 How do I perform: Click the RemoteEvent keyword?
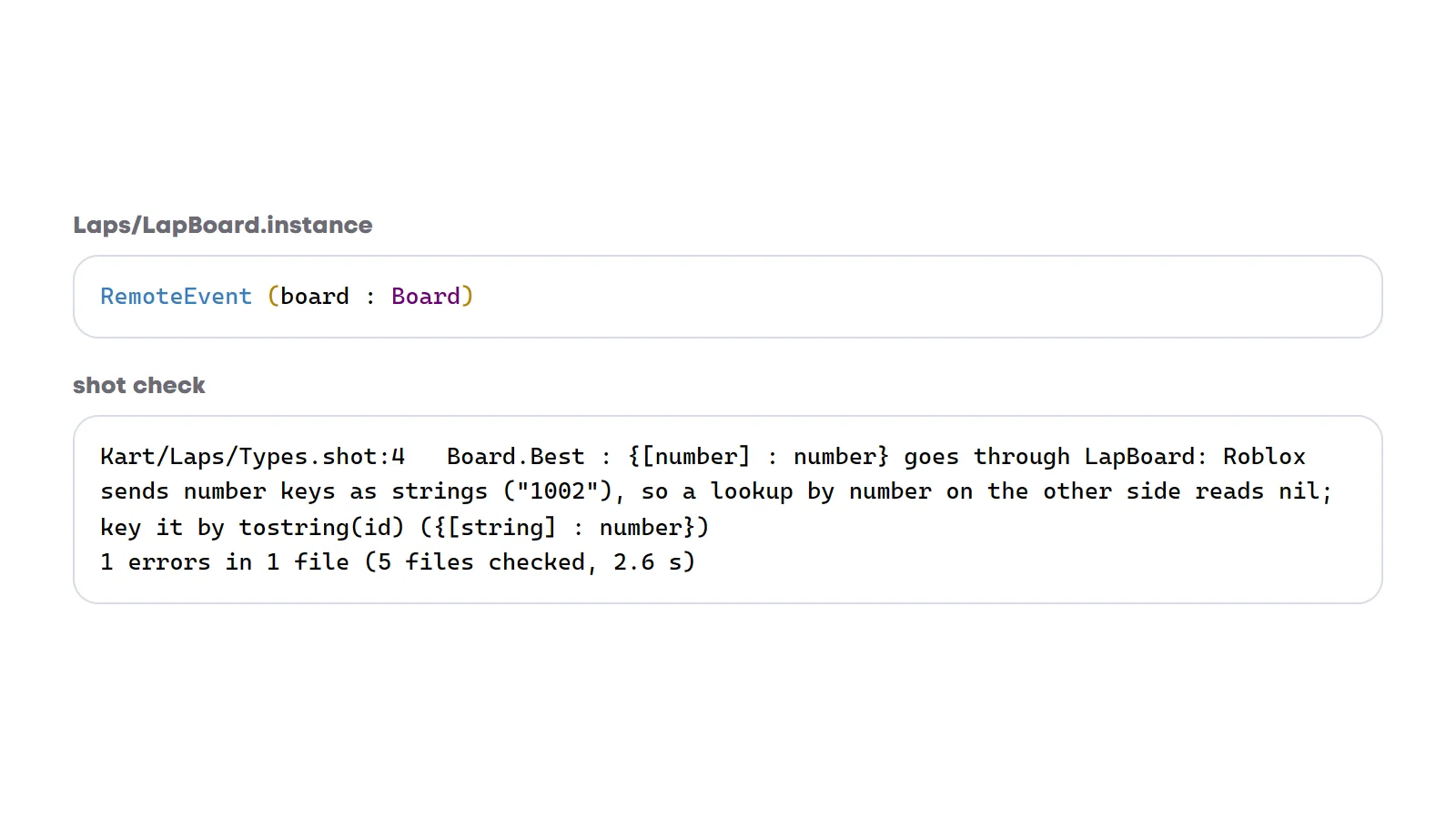[176, 297]
